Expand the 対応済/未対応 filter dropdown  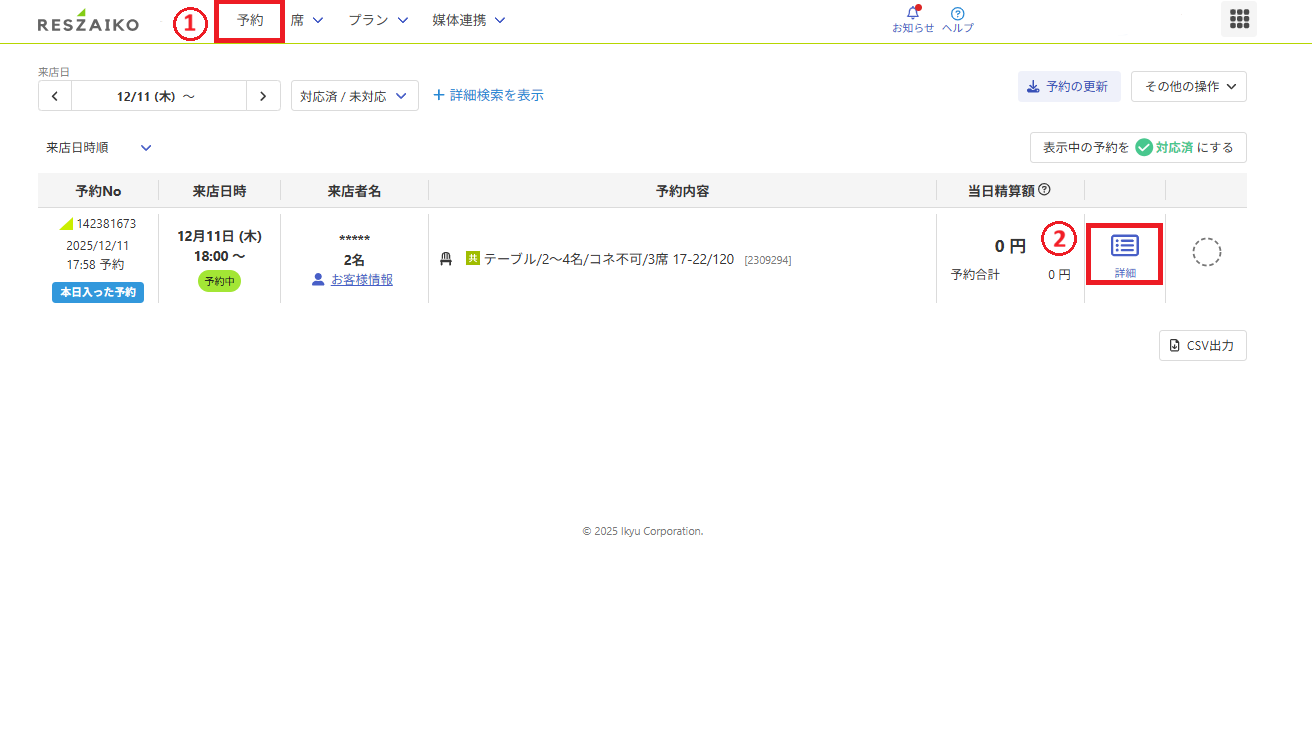click(x=355, y=95)
